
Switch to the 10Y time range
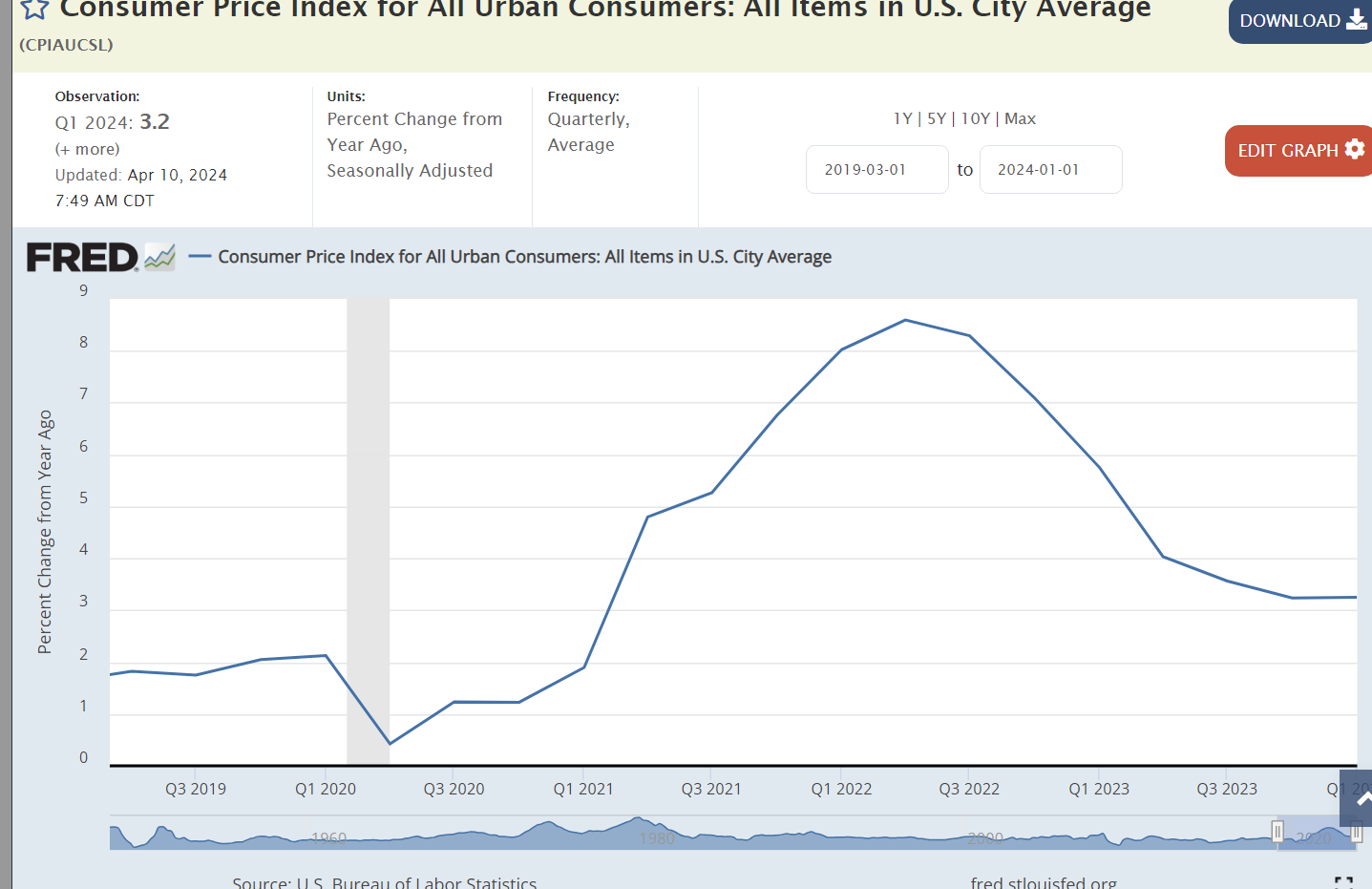(x=975, y=118)
